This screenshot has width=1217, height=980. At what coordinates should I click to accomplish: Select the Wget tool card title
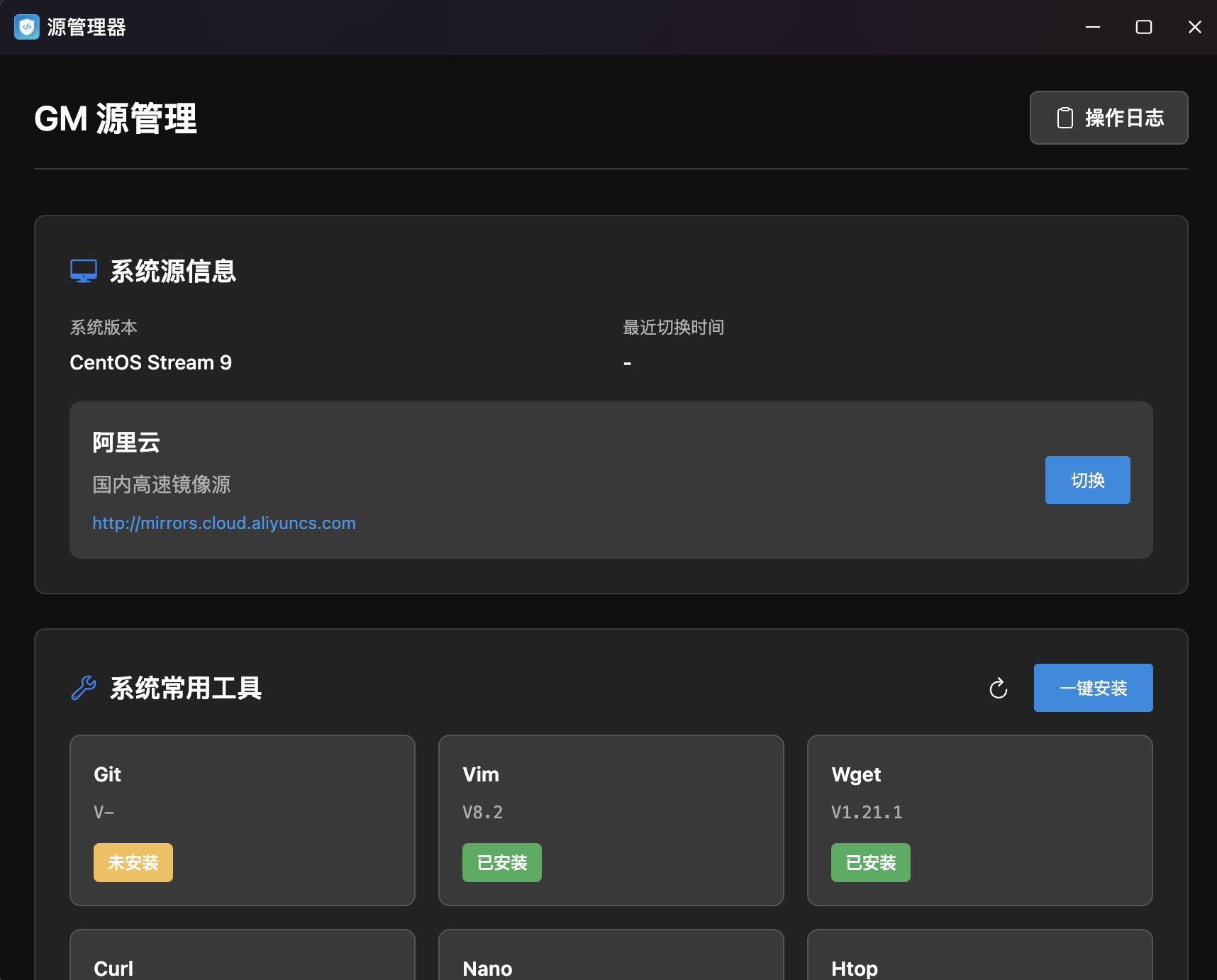pyautogui.click(x=856, y=774)
